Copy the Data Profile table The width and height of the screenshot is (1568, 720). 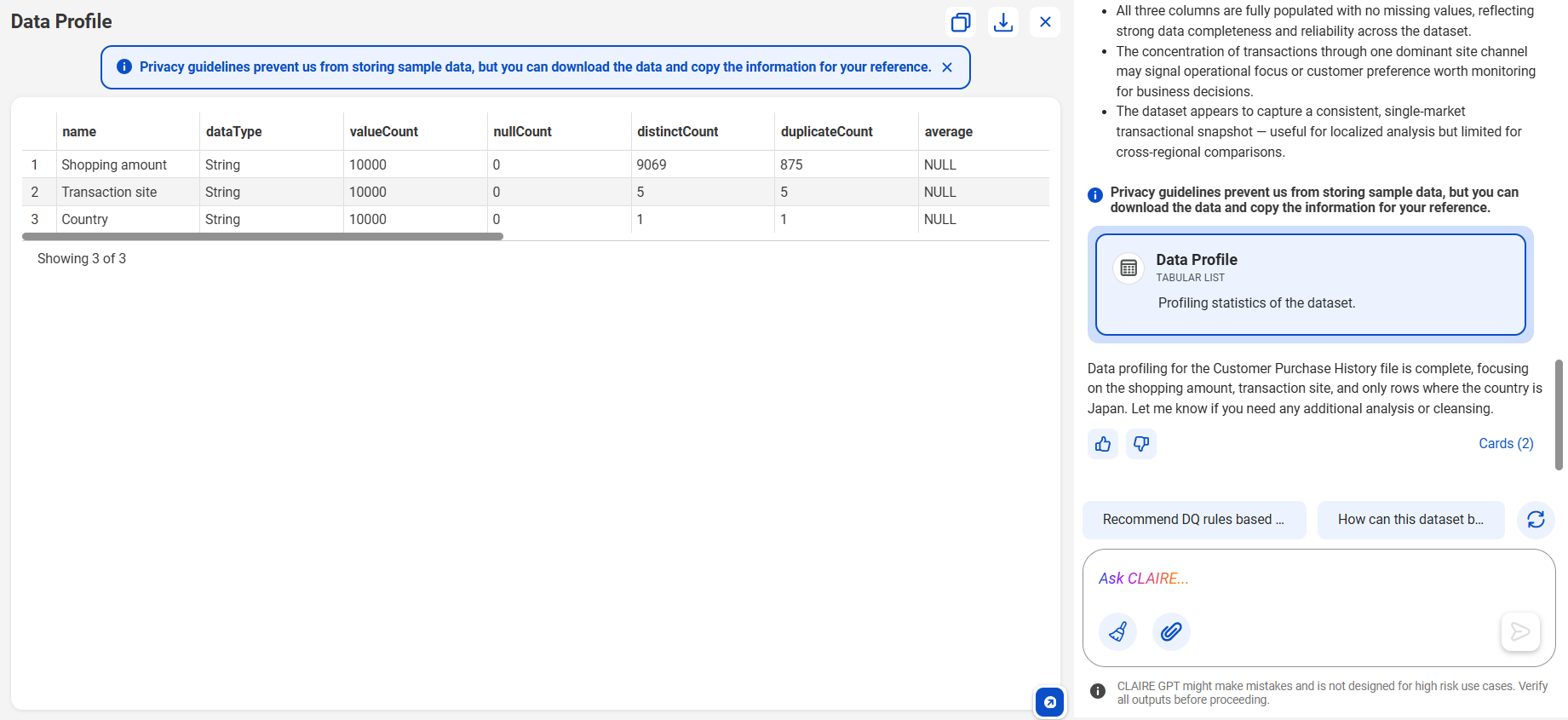(x=961, y=22)
